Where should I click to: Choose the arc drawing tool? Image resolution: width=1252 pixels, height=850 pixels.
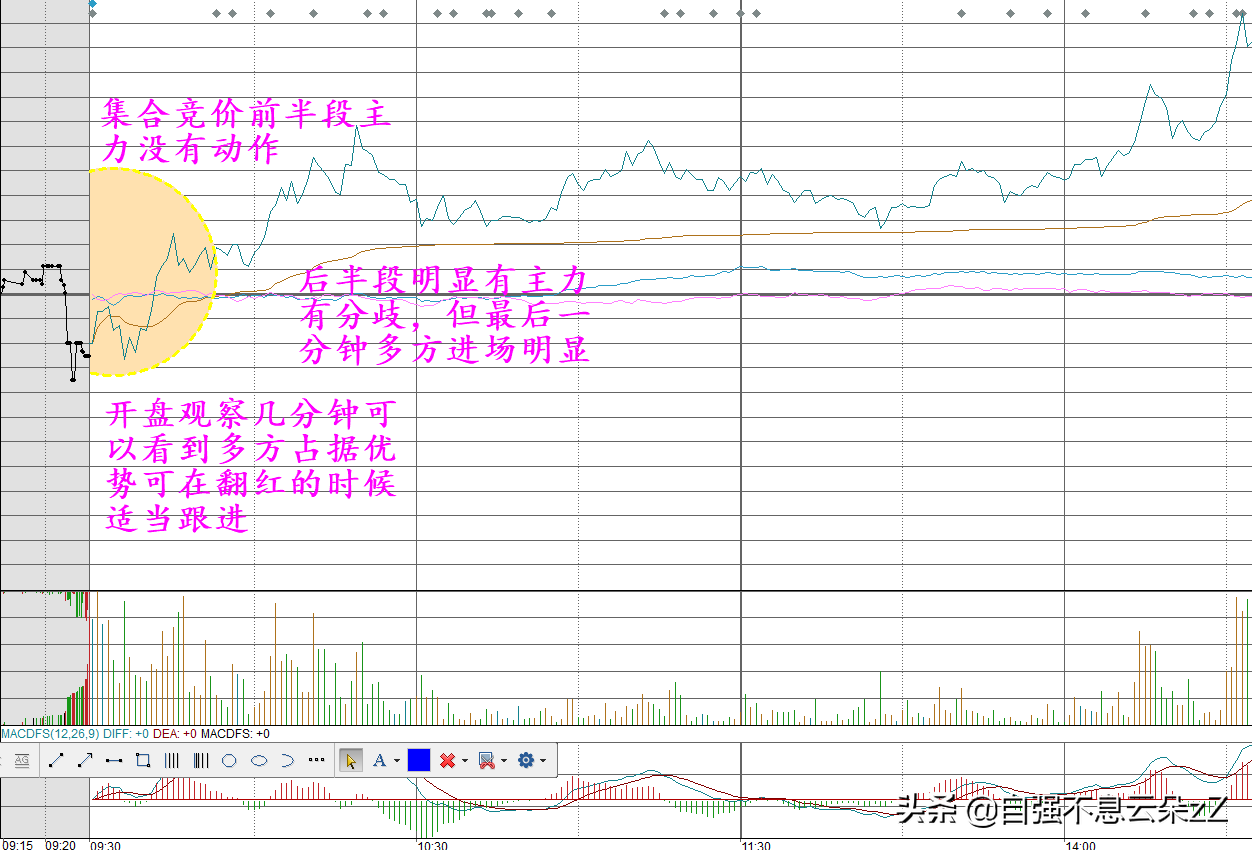287,760
